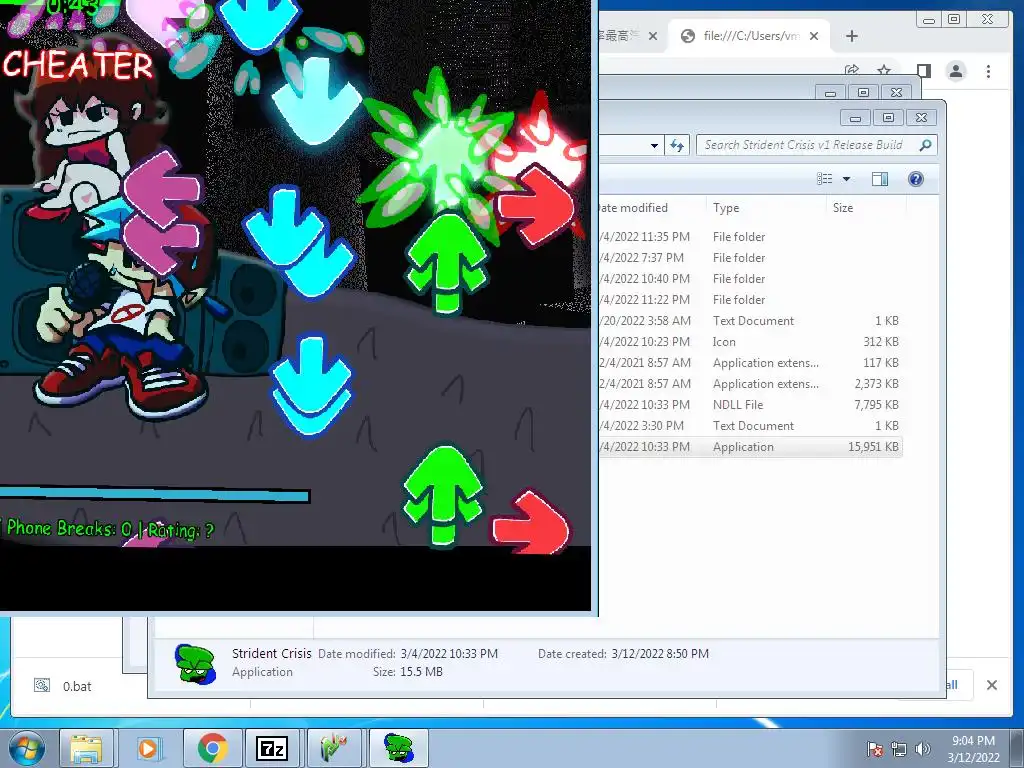Click the 0.bat download item
This screenshot has height=768, width=1024.
click(x=63, y=686)
